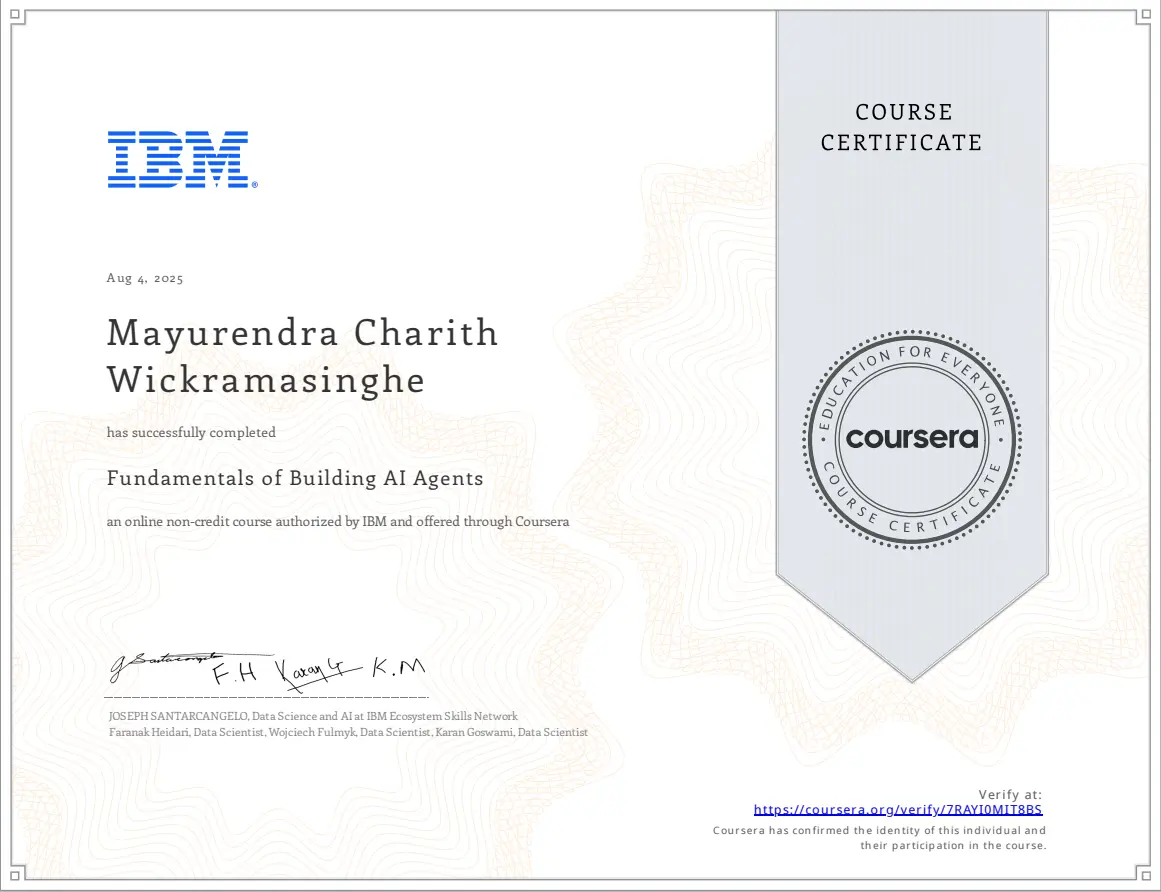Click the 'F.H' handwritten signature
The image size is (1161, 892).
235,674
